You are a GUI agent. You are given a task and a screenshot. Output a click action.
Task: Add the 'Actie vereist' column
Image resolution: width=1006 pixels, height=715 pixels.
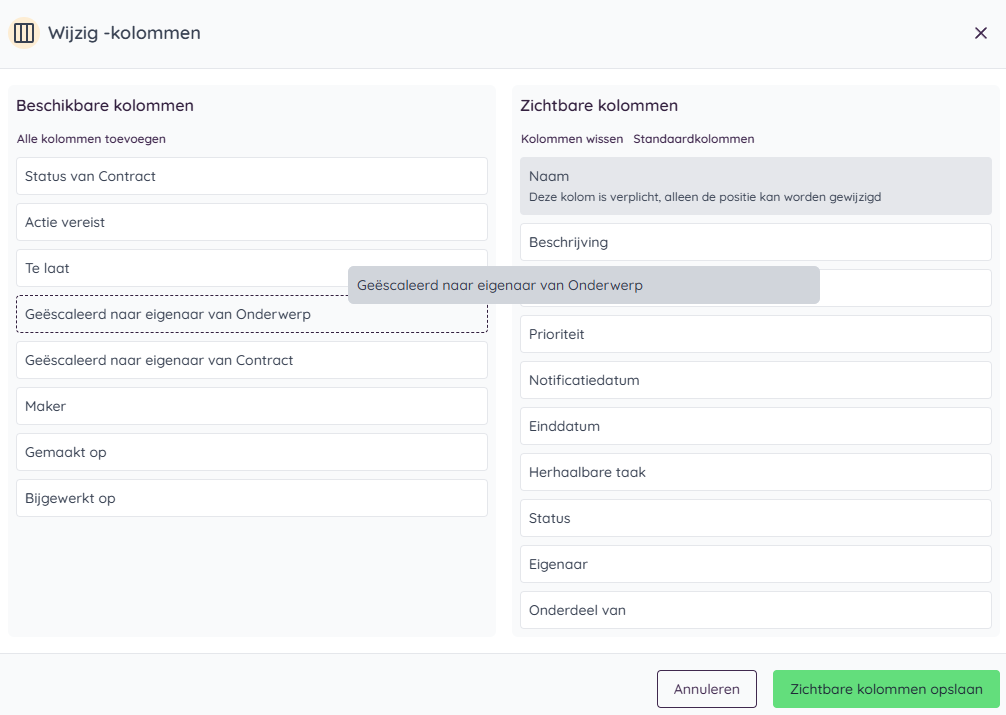click(251, 222)
